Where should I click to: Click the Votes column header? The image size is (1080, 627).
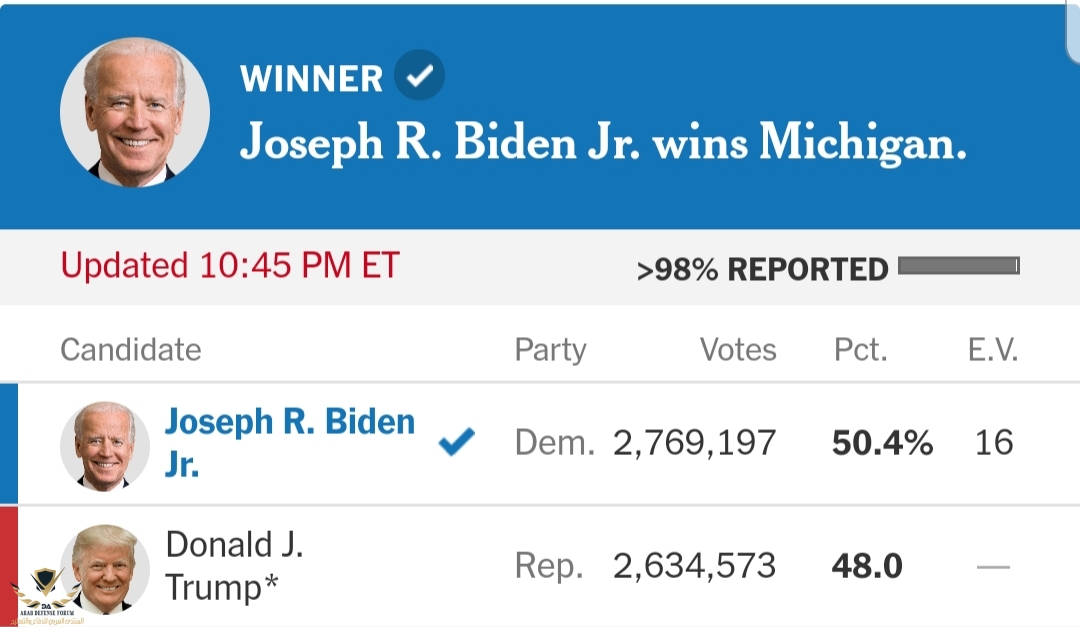coord(738,350)
